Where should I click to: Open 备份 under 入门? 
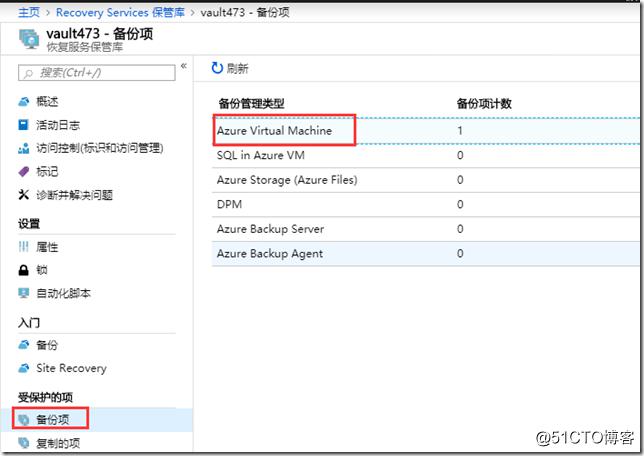[47, 345]
